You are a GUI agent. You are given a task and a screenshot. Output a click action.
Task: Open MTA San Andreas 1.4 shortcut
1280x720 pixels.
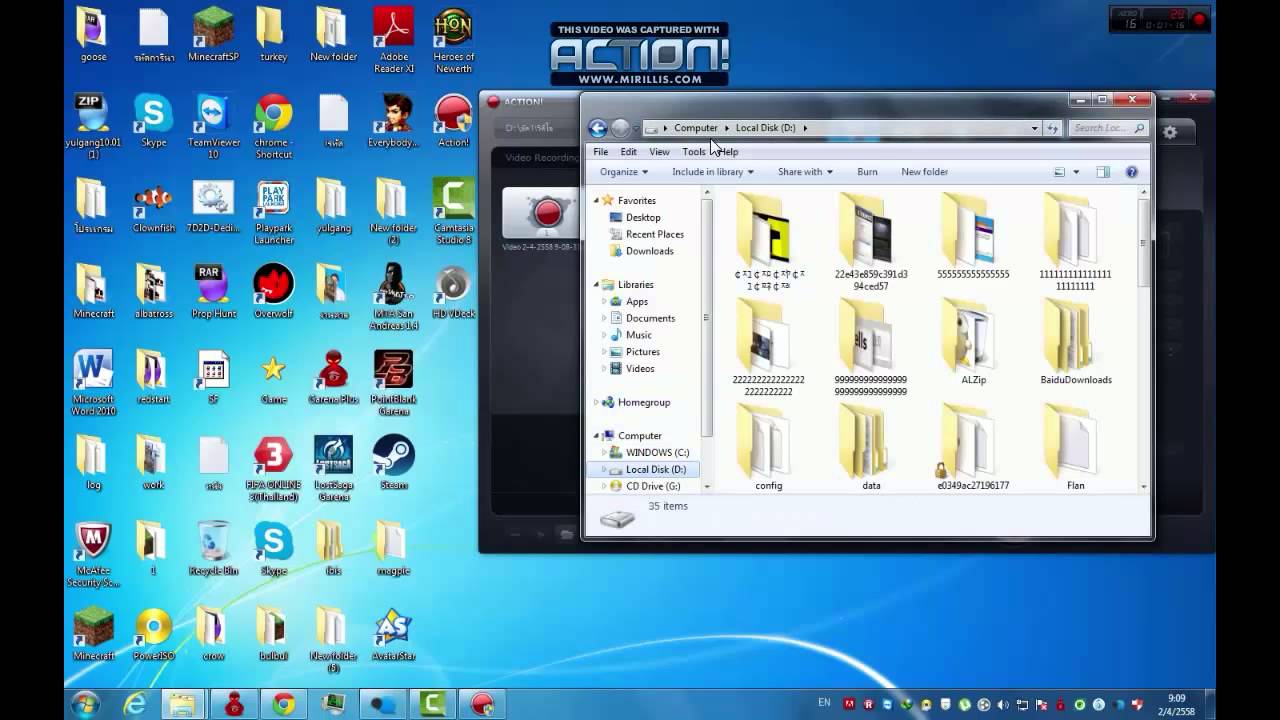coord(393,297)
